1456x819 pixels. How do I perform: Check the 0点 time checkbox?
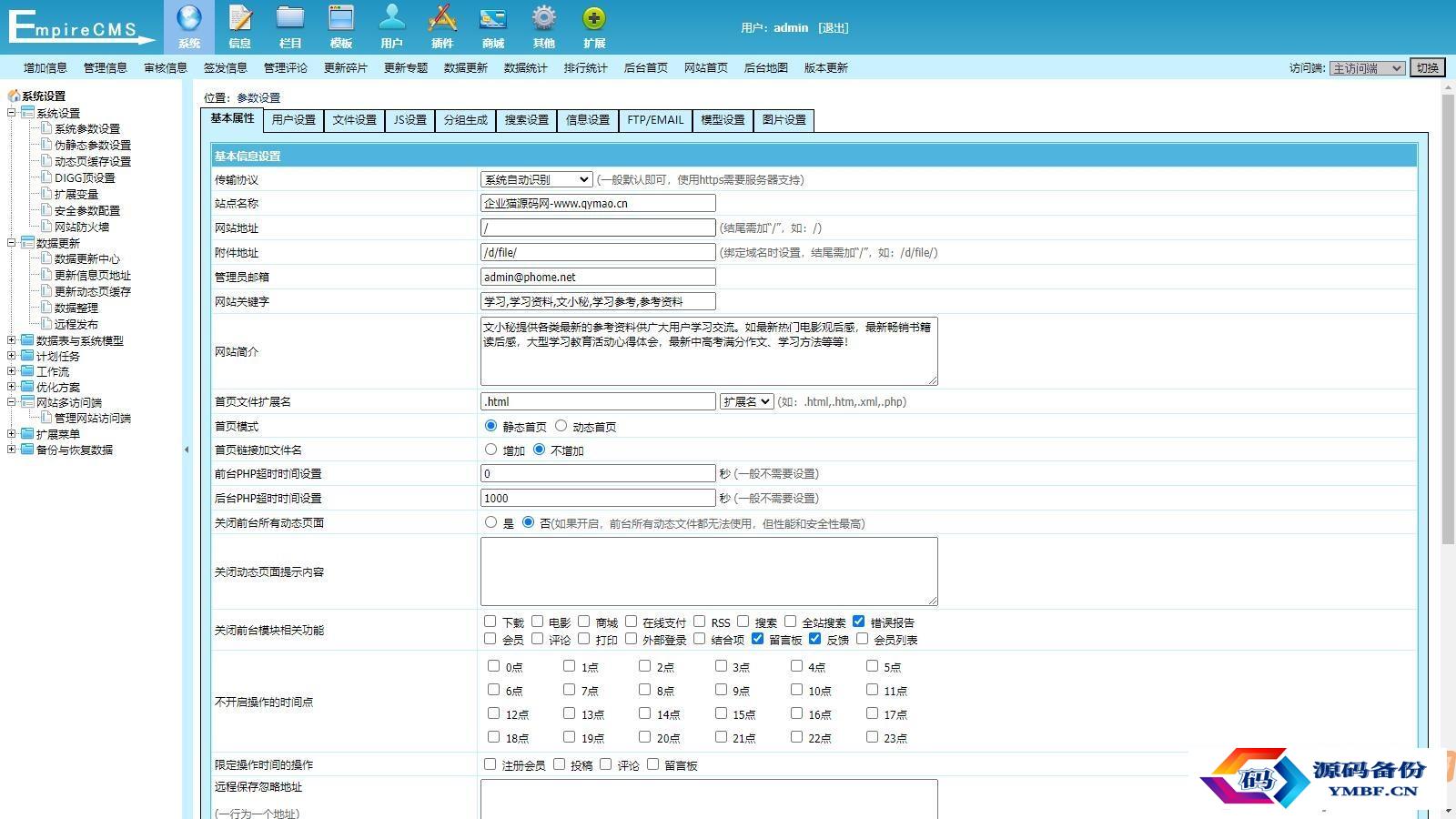pyautogui.click(x=493, y=665)
